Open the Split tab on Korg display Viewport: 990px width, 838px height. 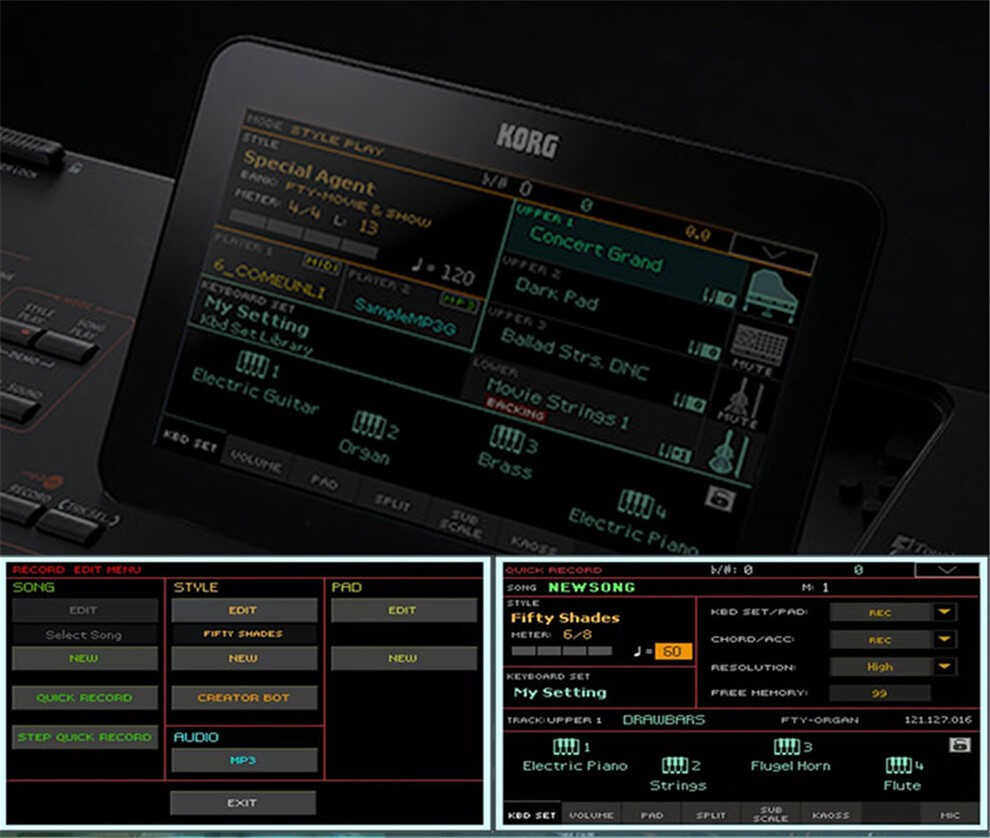click(x=392, y=502)
